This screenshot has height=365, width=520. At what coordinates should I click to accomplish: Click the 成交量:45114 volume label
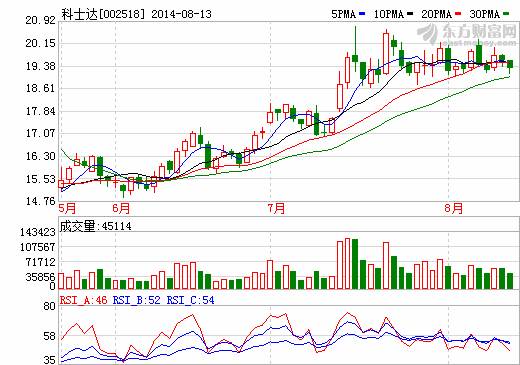[95, 226]
